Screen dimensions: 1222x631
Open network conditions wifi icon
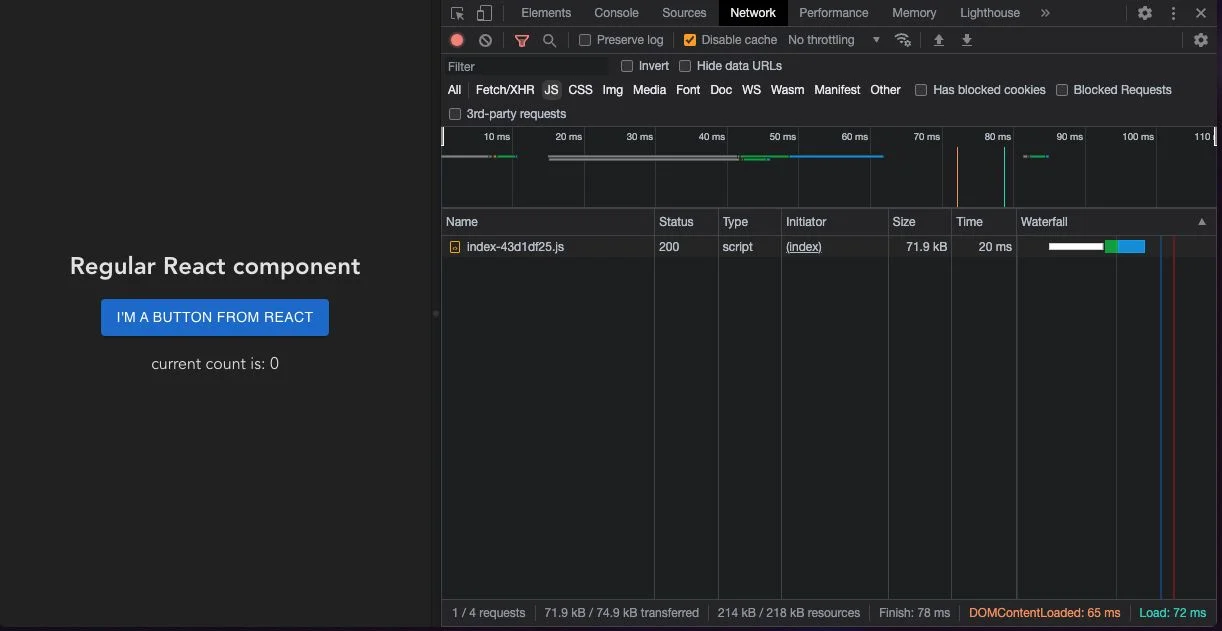click(x=902, y=40)
